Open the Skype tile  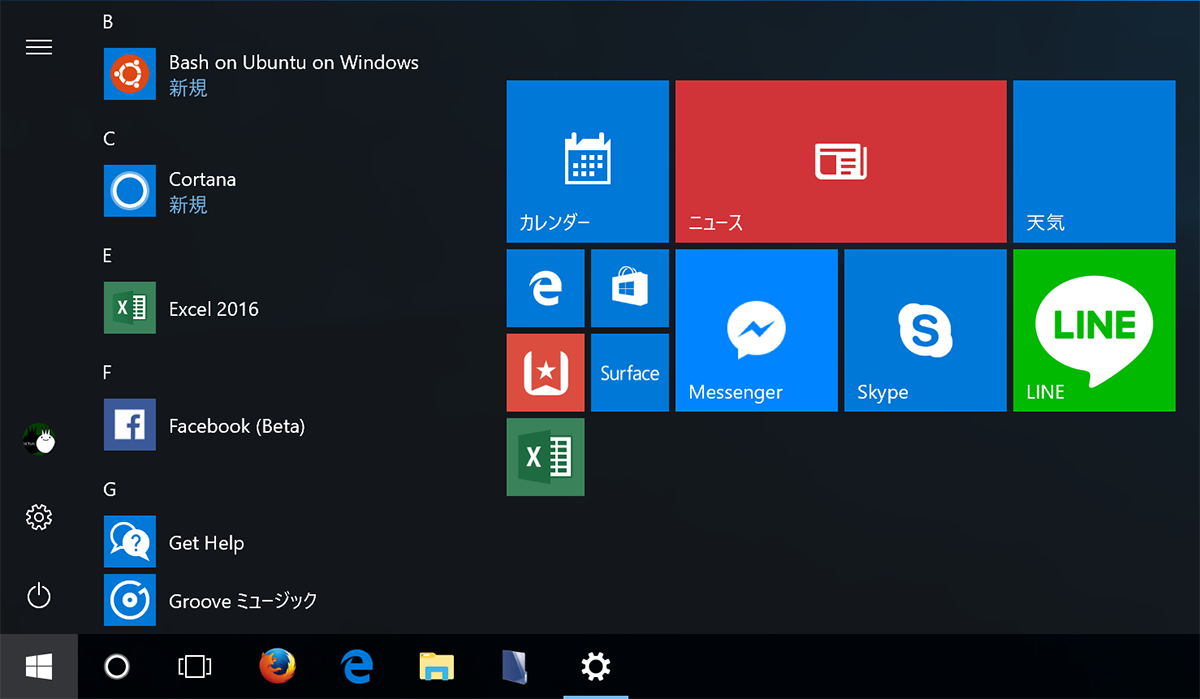pyautogui.click(x=926, y=331)
